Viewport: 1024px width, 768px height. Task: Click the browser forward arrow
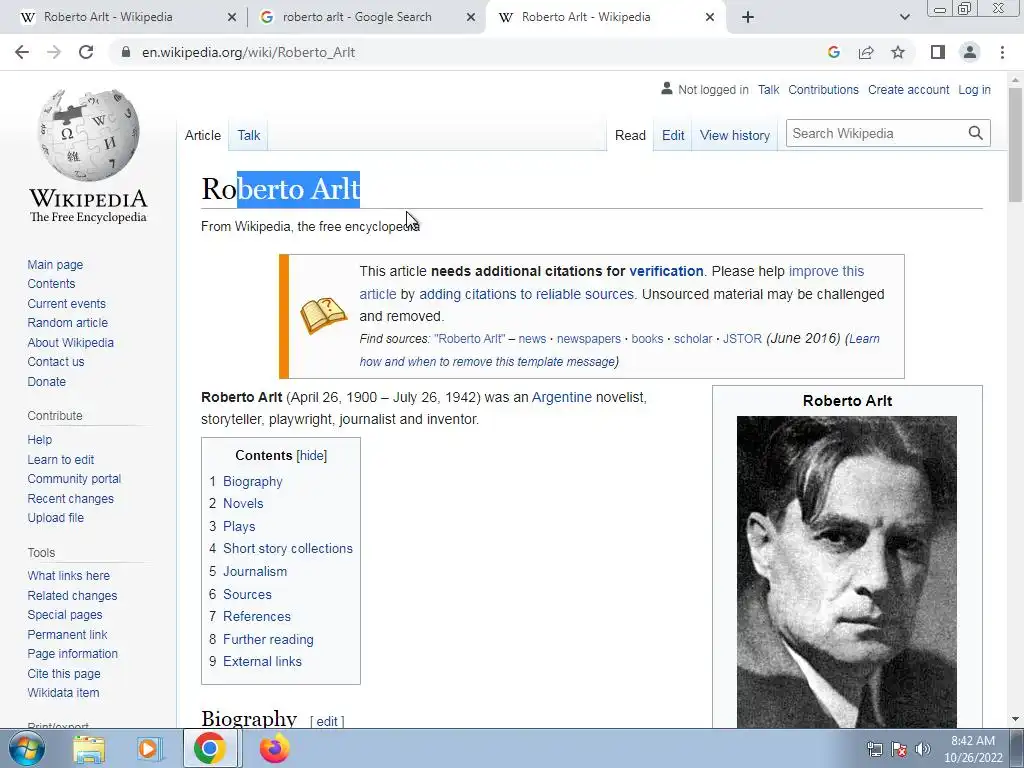click(54, 52)
